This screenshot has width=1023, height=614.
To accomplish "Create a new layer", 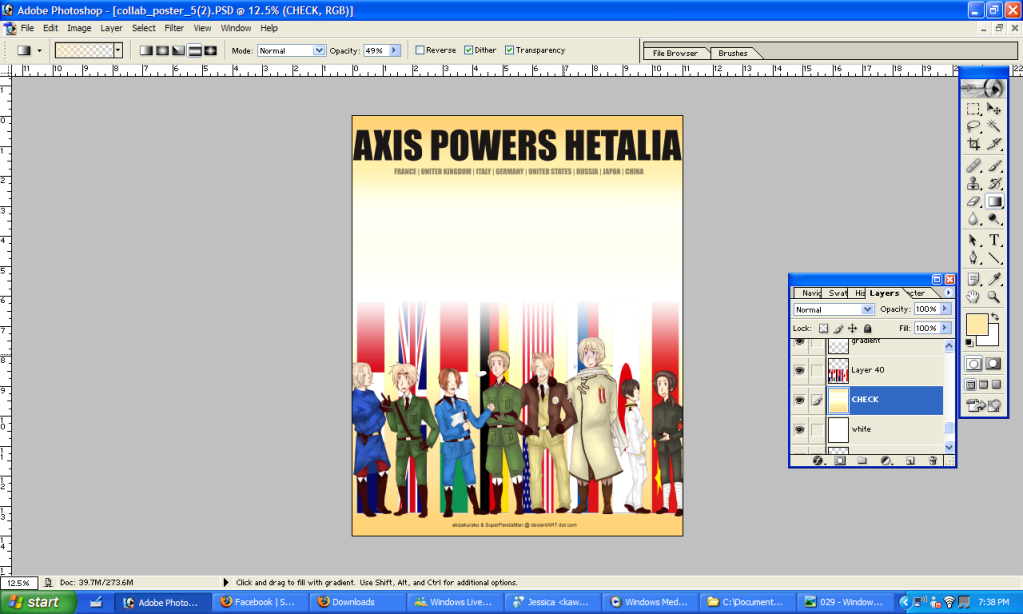I will (910, 461).
